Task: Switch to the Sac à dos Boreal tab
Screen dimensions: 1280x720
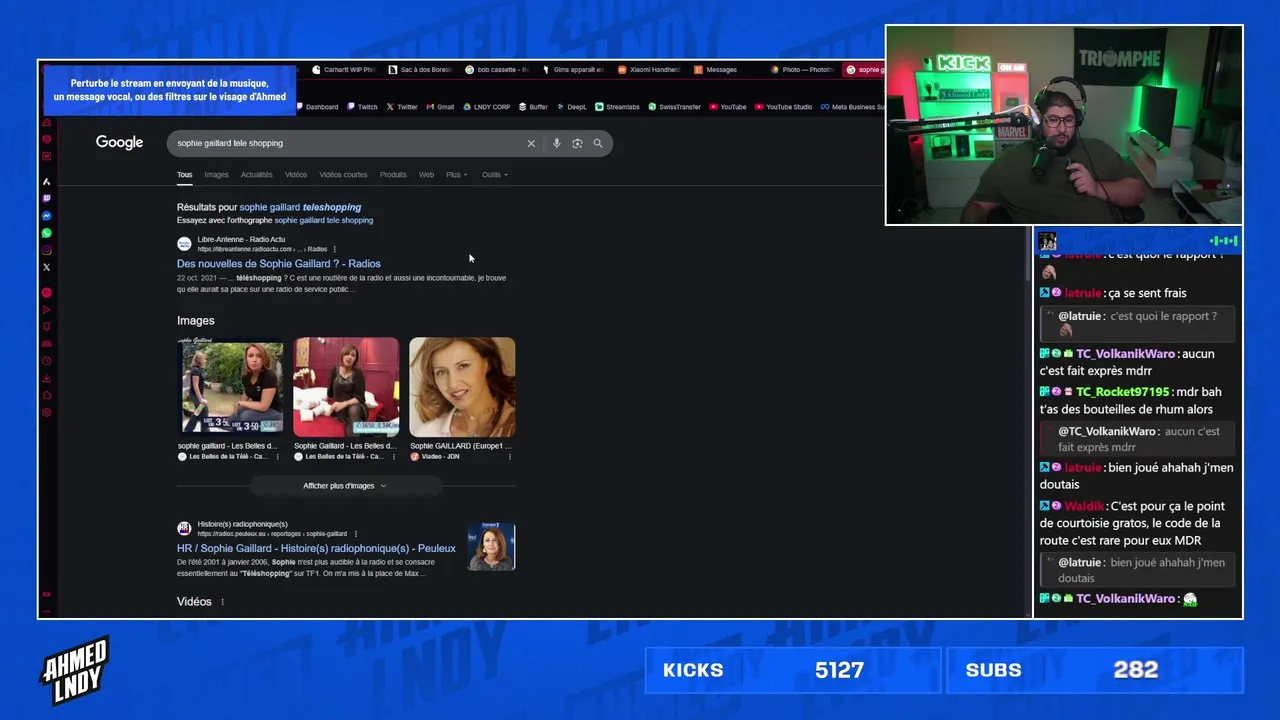Action: [420, 70]
